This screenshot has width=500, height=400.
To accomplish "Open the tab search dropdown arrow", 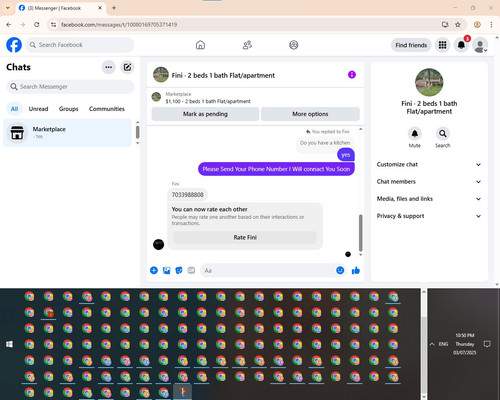I will pos(8,8).
